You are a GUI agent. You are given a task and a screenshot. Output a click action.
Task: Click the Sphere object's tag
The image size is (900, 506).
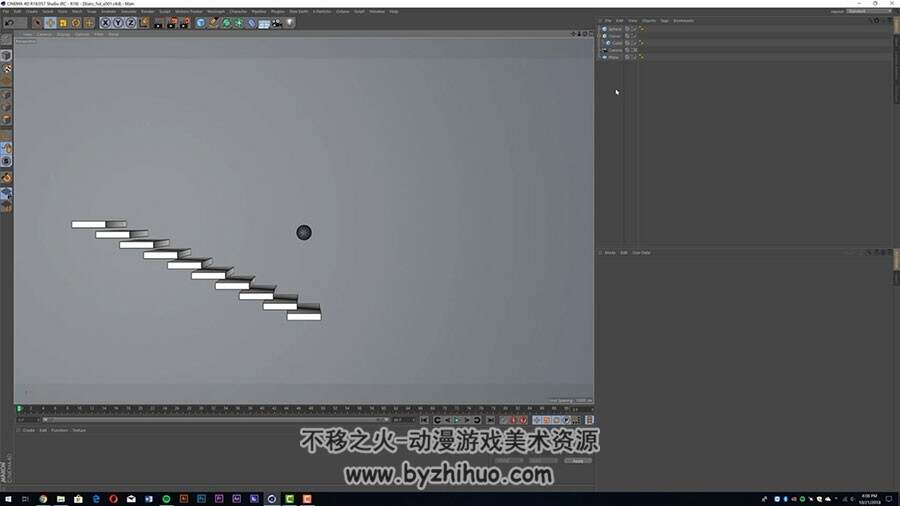[641, 29]
